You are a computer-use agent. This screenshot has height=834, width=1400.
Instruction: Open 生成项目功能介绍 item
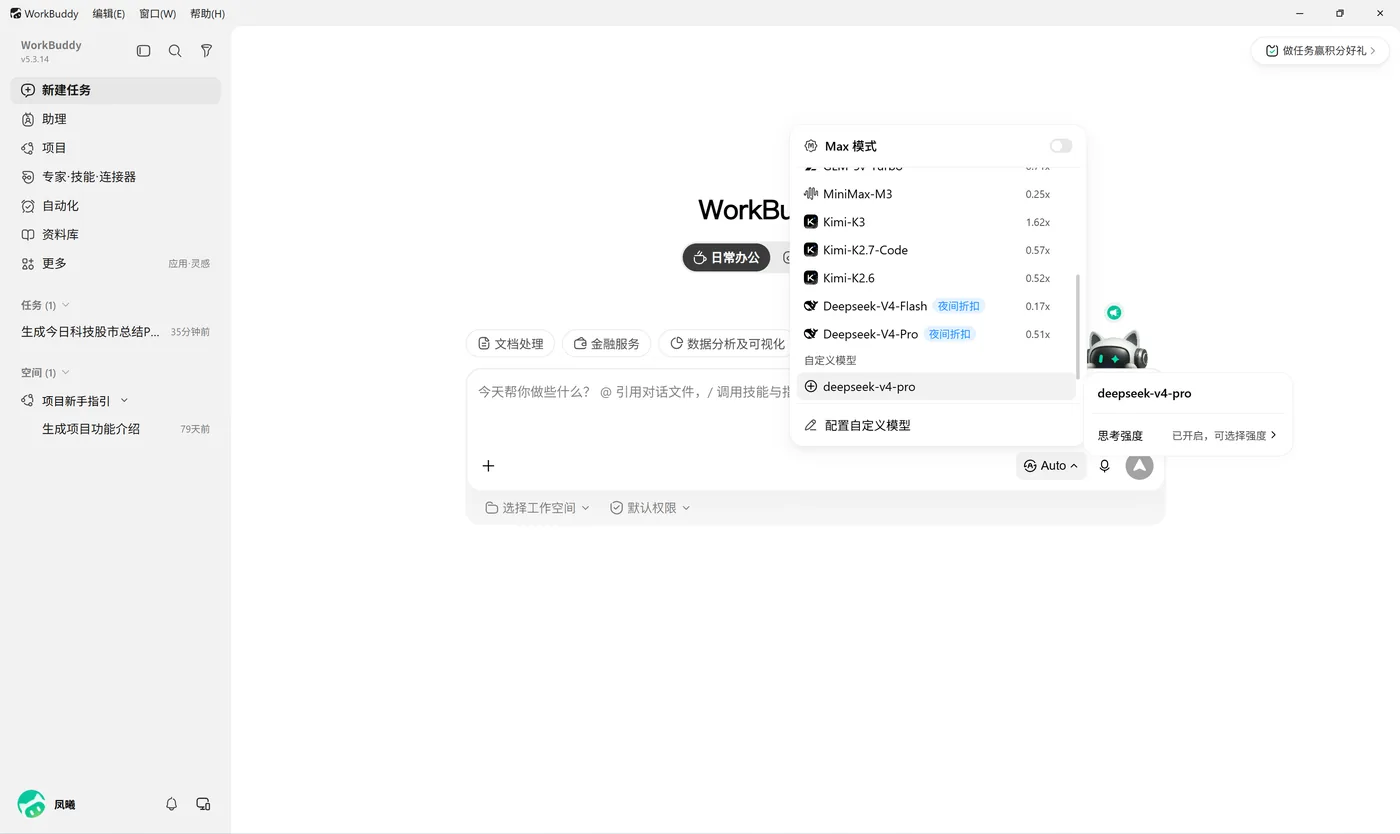tap(115, 429)
